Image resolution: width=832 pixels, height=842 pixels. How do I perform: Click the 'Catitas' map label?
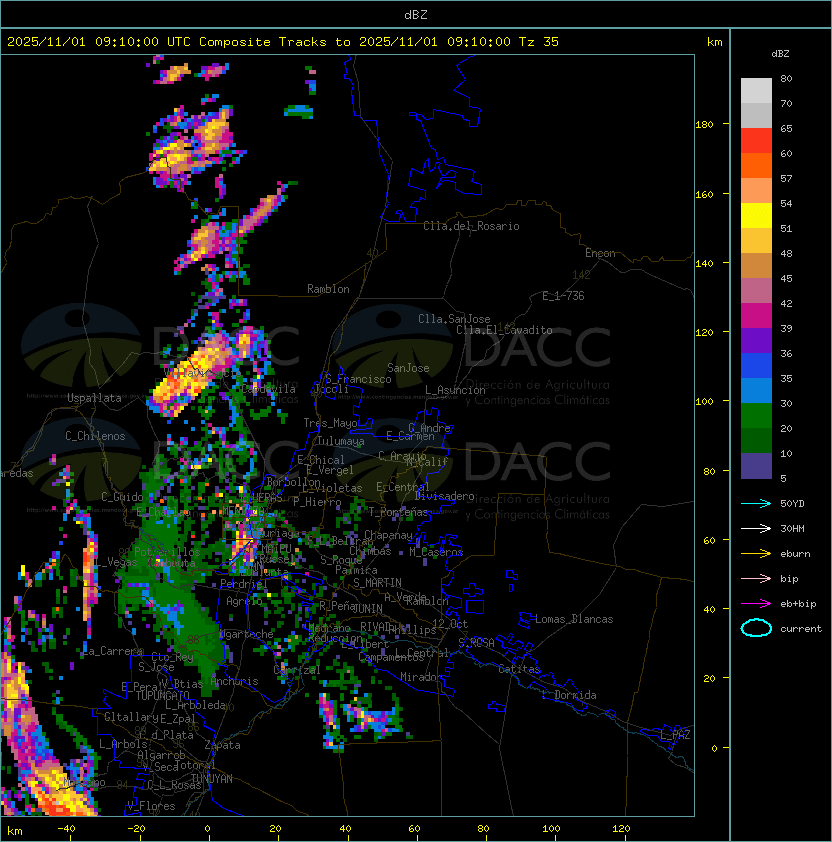click(x=519, y=669)
